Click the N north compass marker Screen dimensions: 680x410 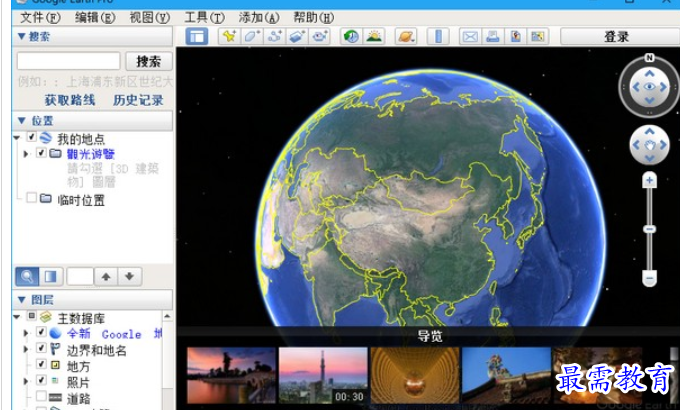pos(649,58)
